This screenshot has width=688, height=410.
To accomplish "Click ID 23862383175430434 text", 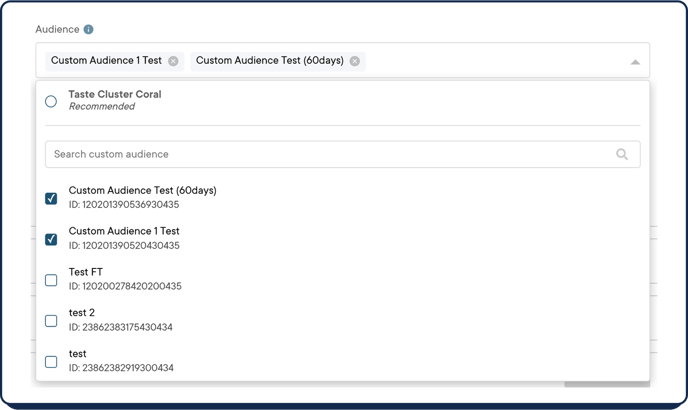I will (121, 327).
